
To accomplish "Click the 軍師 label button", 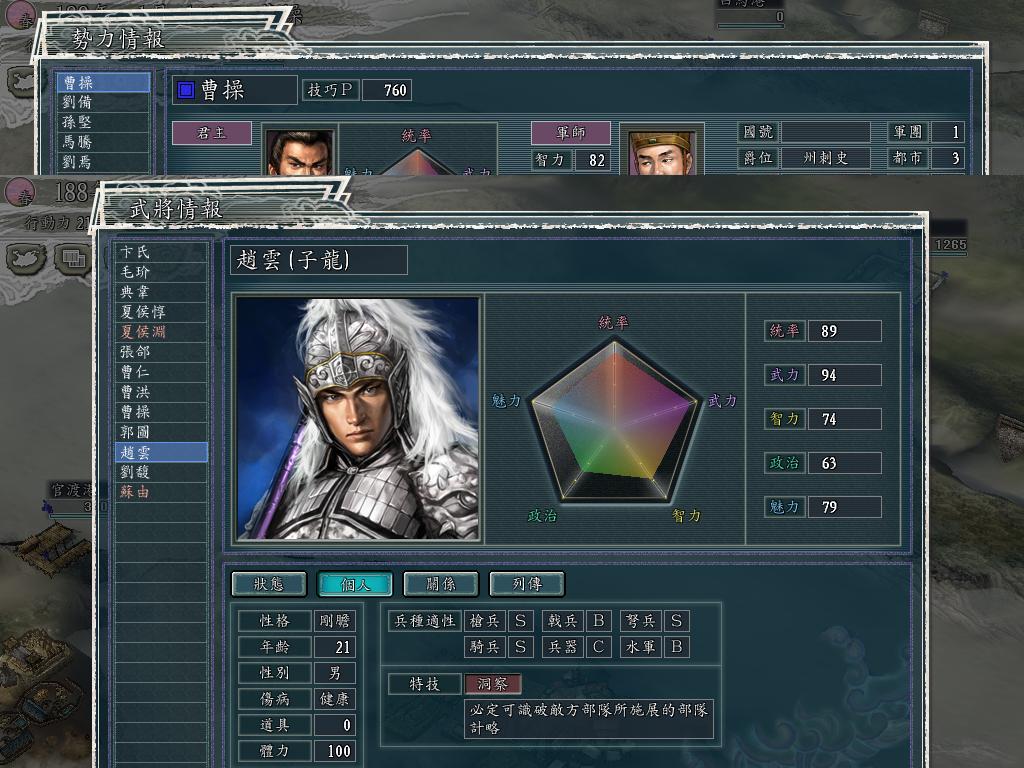I will 570,133.
